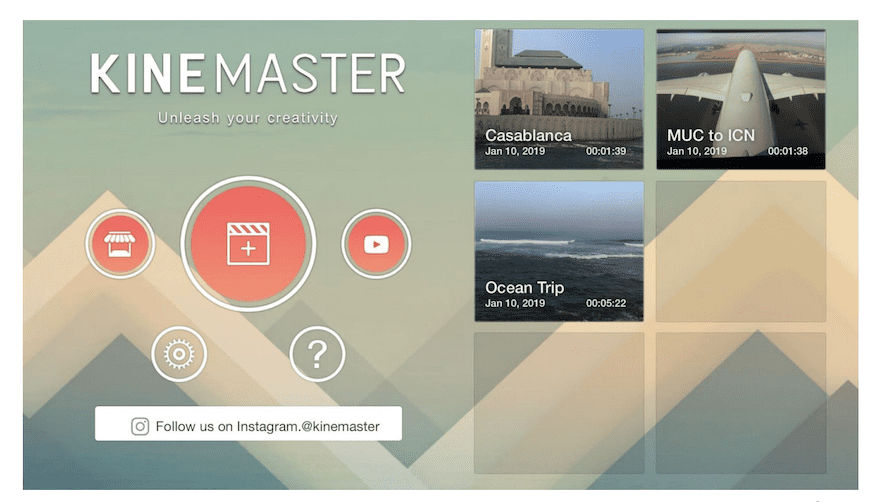Image resolution: width=880 pixels, height=502 pixels.
Task: Click the 00:05:22 duration on Ocean Trip
Action: pyautogui.click(x=606, y=303)
